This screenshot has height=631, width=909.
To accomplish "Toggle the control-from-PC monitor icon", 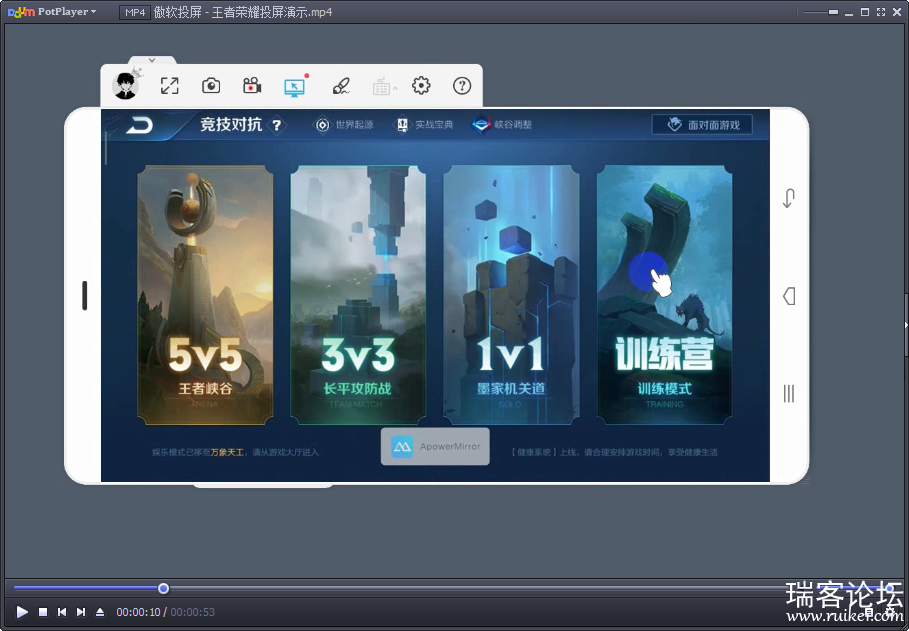I will pos(294,87).
